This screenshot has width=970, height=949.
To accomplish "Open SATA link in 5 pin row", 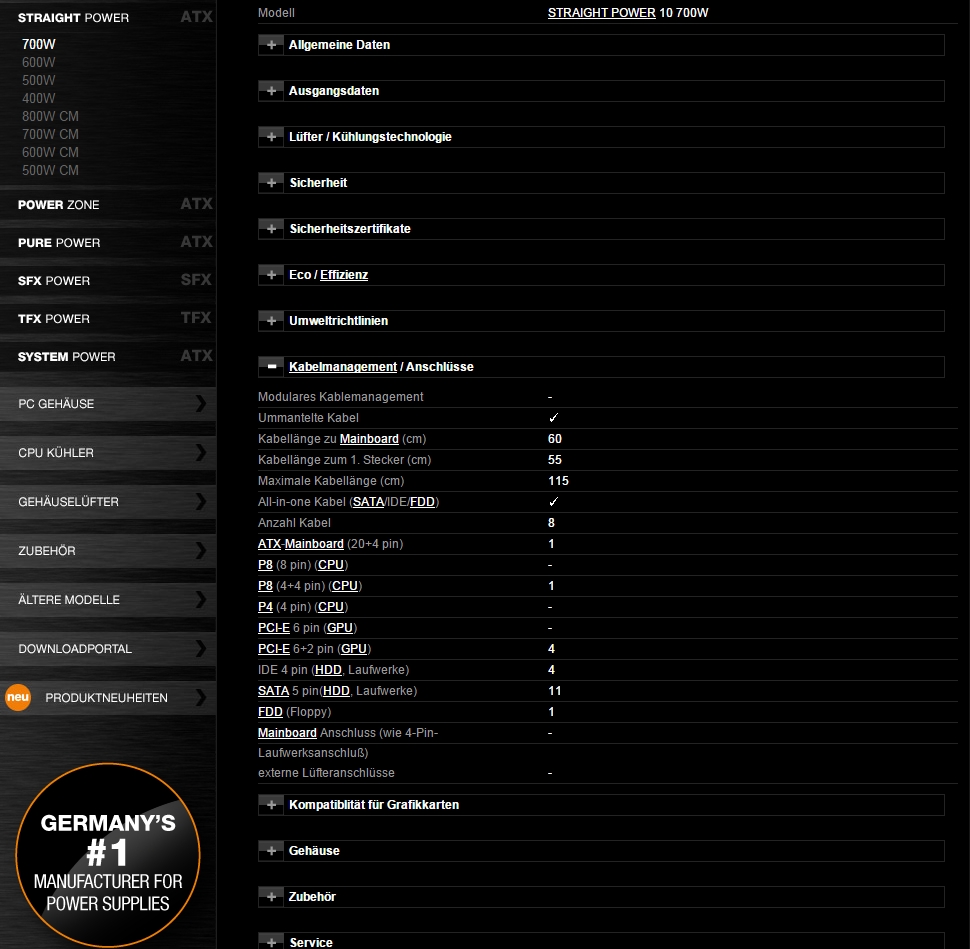I will pyautogui.click(x=273, y=691).
